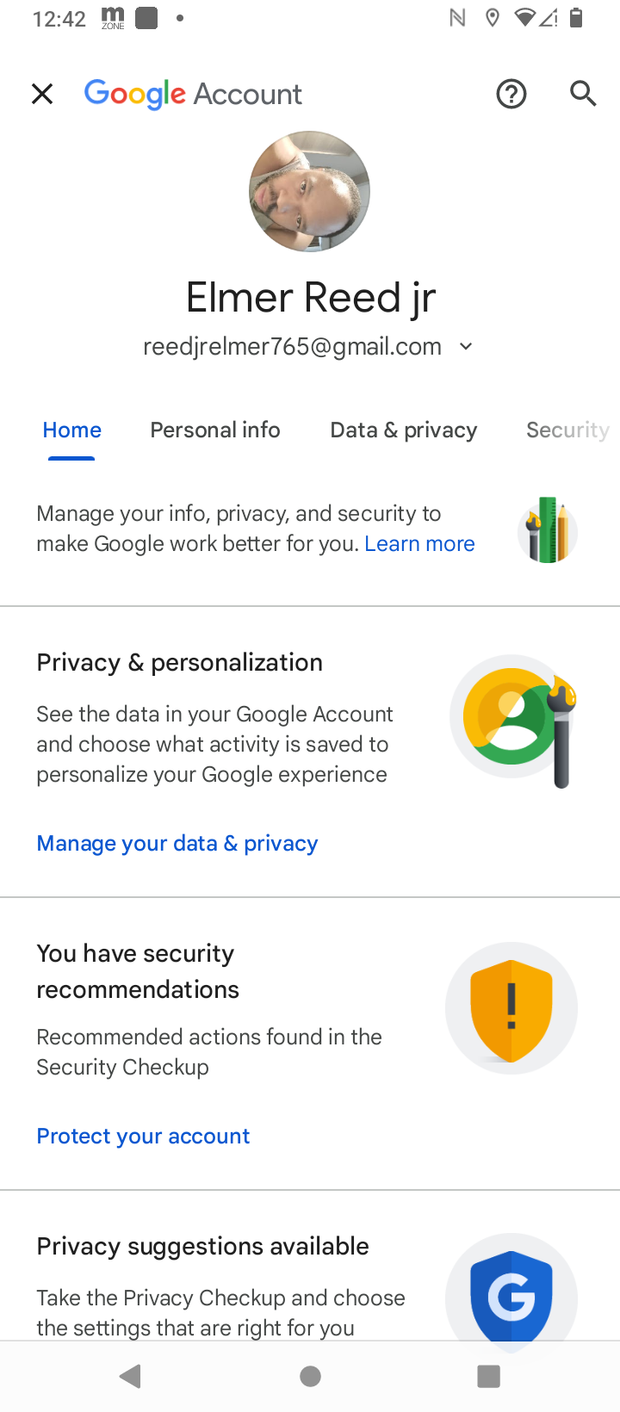Screen dimensions: 620x1412
Task: Close the Google Account screen
Action: (42, 94)
